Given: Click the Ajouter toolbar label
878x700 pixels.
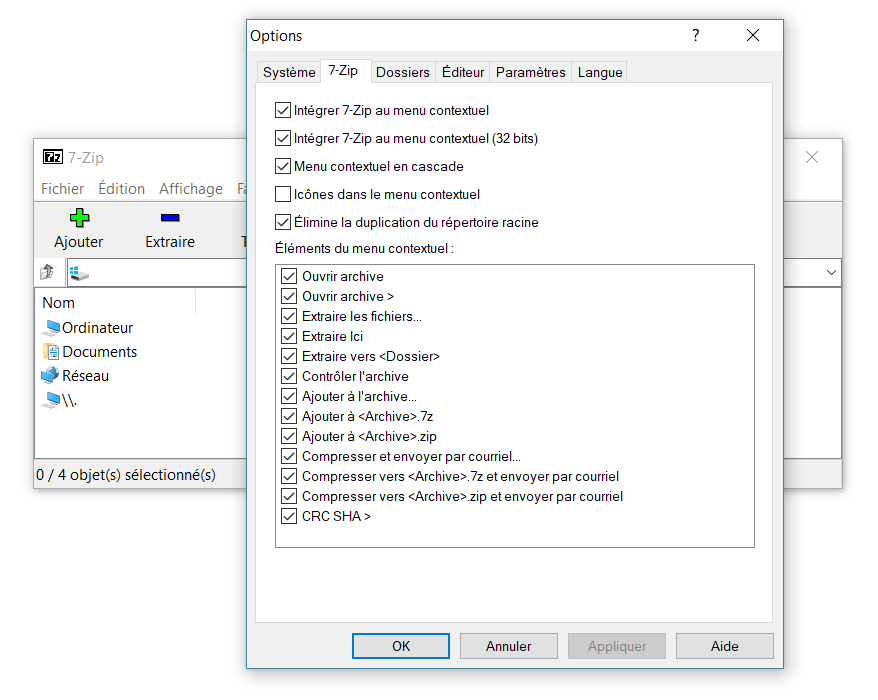Looking at the screenshot, I should click(79, 242).
